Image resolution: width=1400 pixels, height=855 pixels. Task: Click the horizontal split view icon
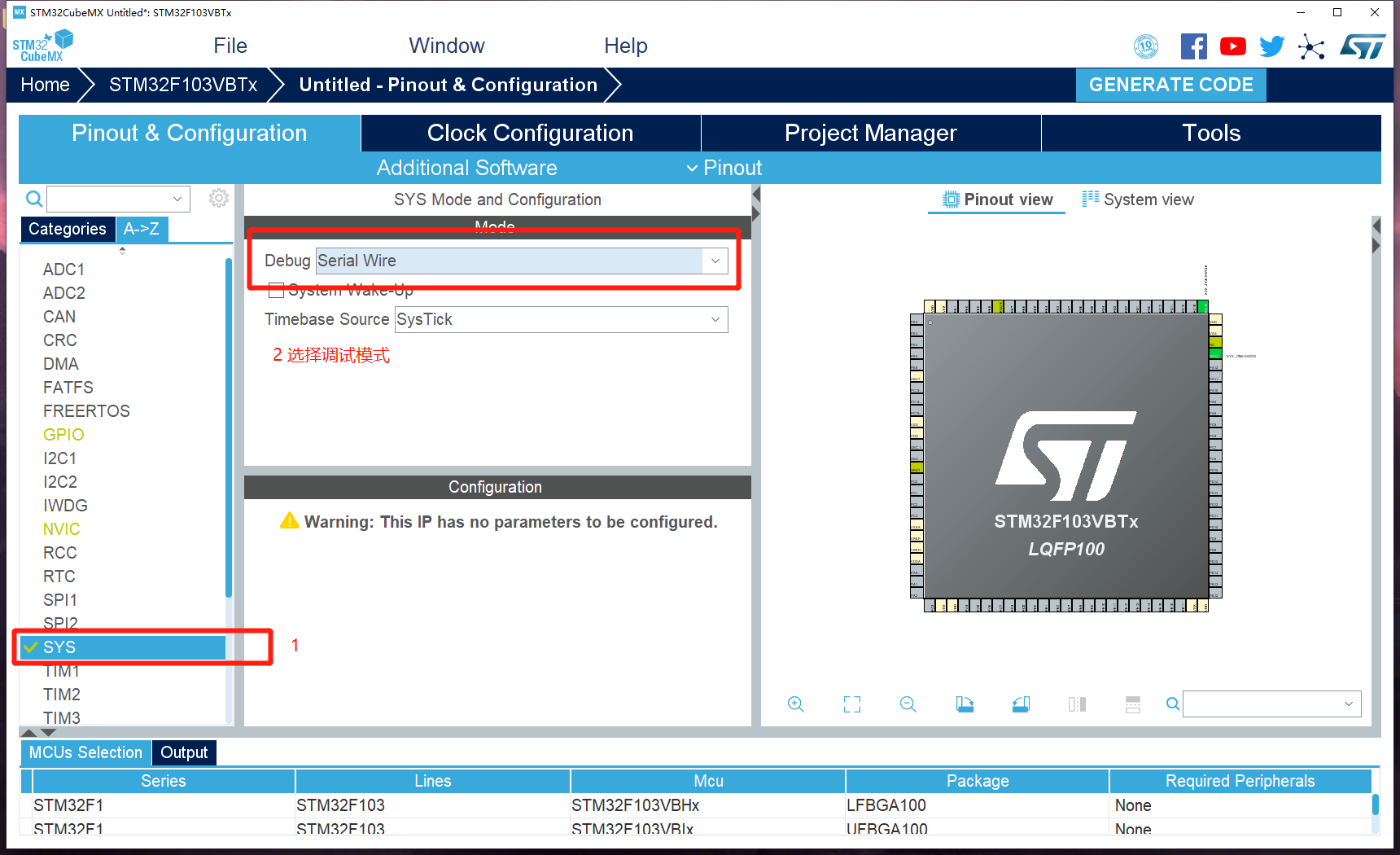point(1133,704)
